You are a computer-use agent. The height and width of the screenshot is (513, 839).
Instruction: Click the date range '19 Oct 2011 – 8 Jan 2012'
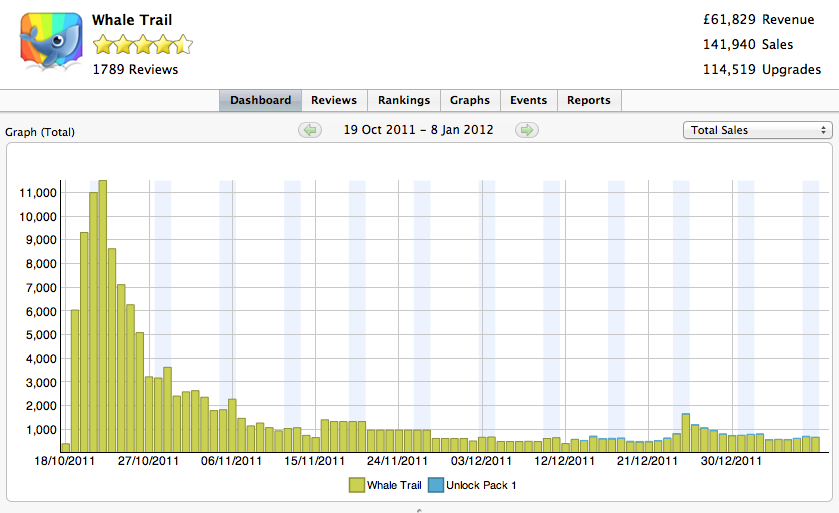click(418, 130)
